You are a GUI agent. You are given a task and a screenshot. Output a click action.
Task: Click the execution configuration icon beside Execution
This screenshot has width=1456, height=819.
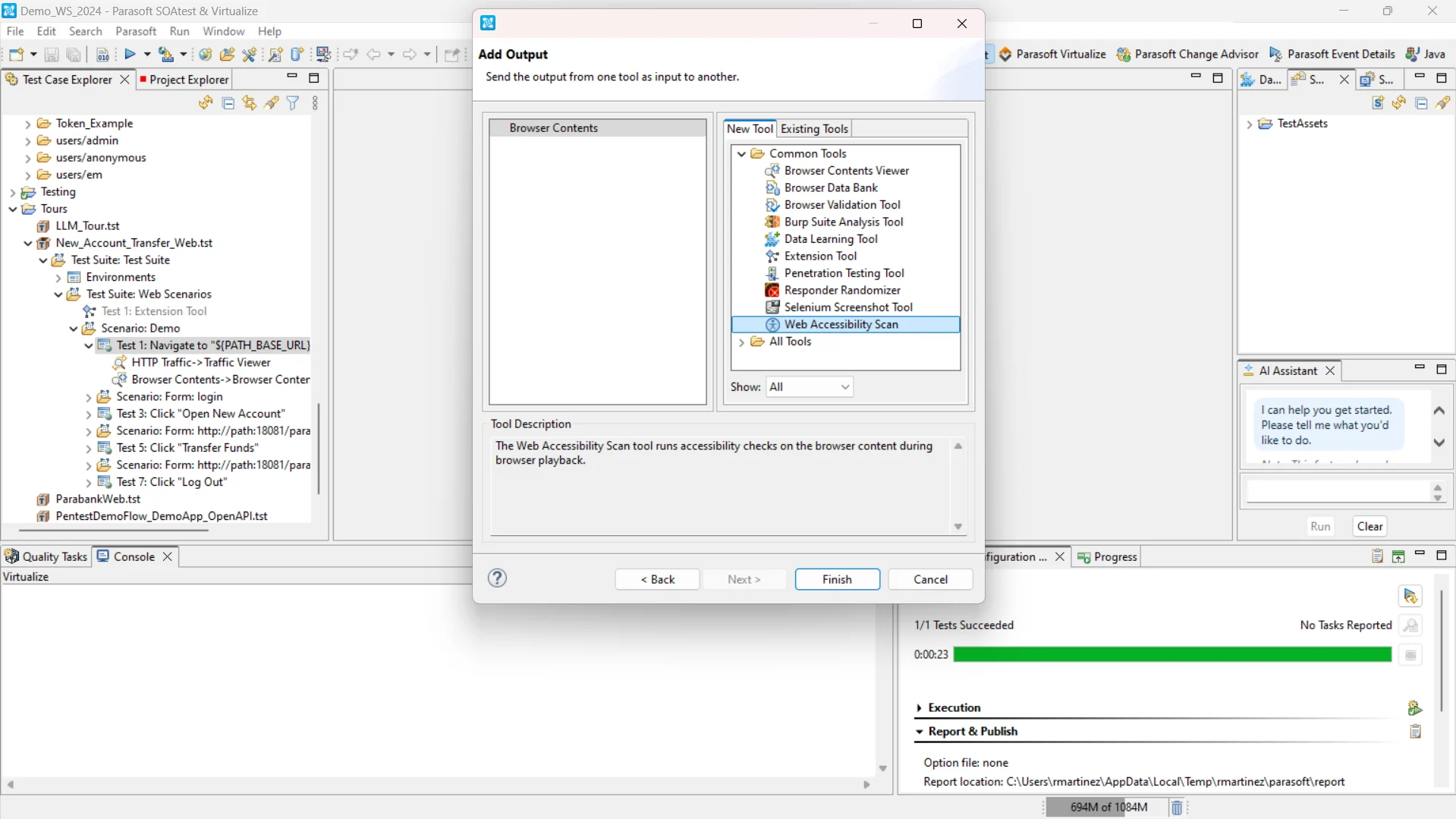point(1415,707)
